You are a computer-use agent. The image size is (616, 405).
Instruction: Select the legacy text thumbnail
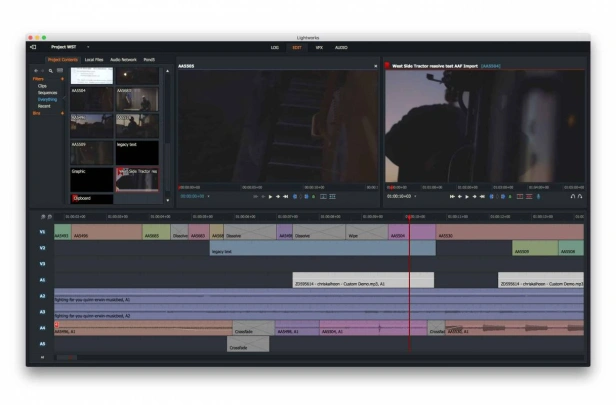(137, 153)
